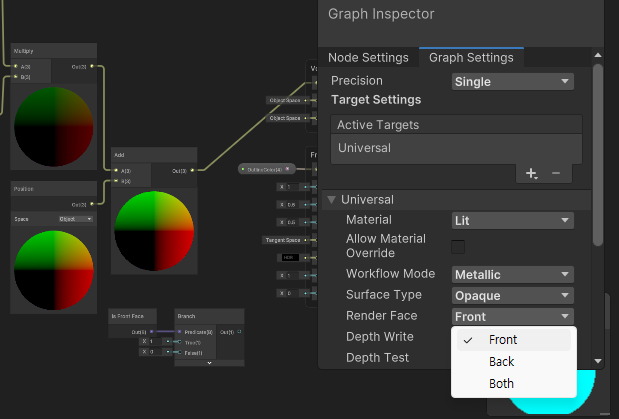Click the Add node A(3) input port
Image resolution: width=619 pixels, height=419 pixels.
pos(116,171)
